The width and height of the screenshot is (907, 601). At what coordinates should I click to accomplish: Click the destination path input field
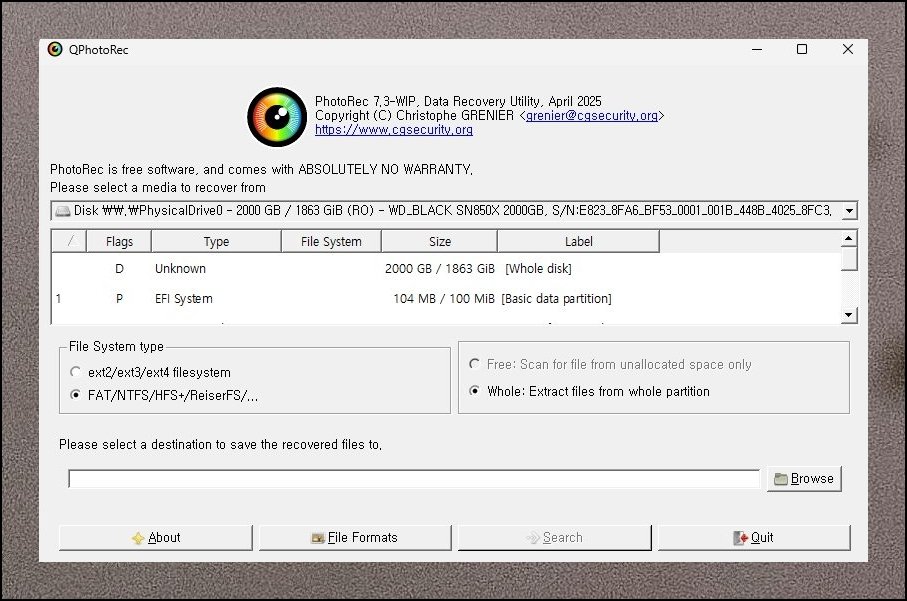coord(414,478)
